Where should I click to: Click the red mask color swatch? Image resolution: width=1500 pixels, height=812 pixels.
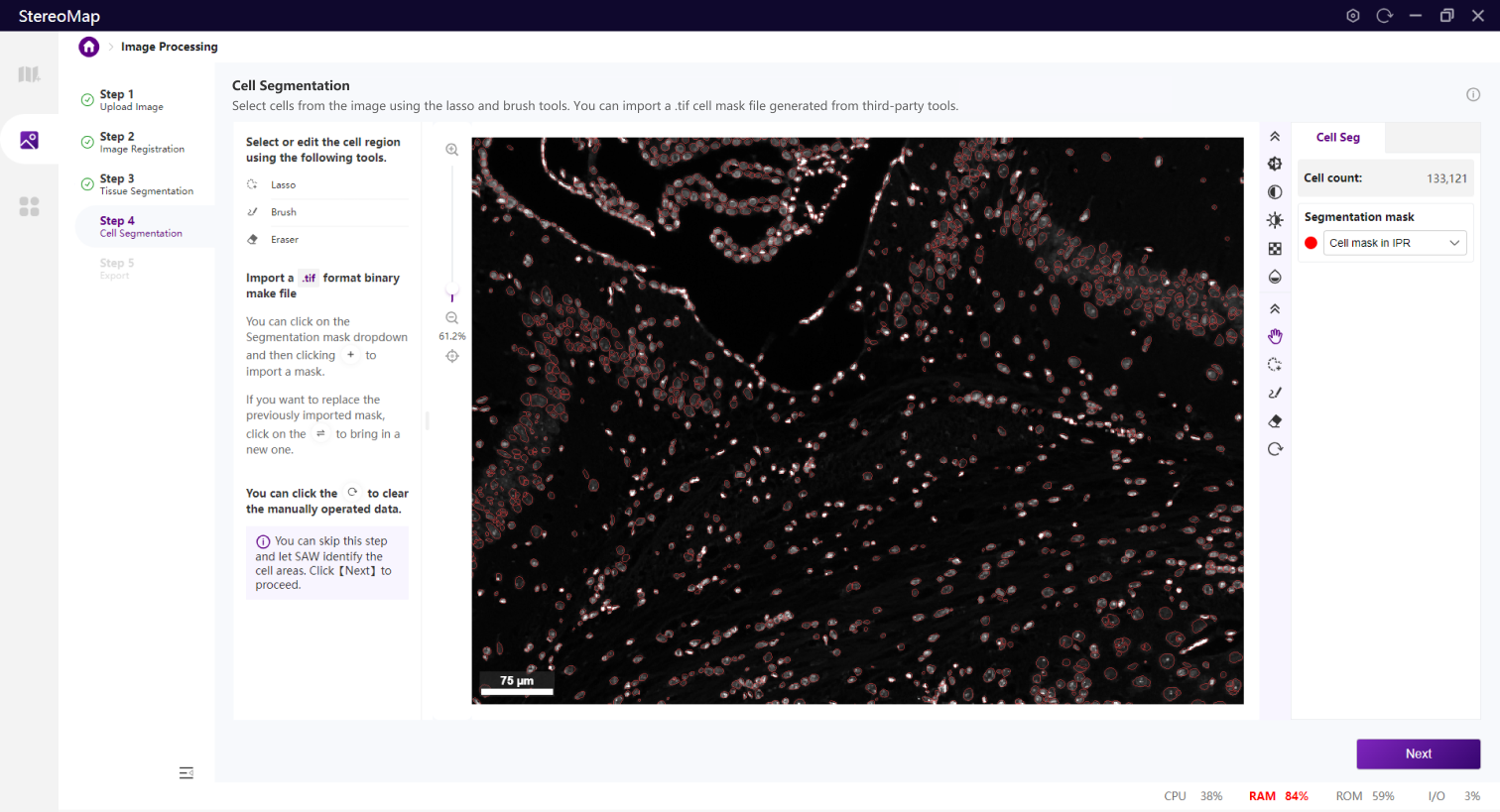[1311, 243]
